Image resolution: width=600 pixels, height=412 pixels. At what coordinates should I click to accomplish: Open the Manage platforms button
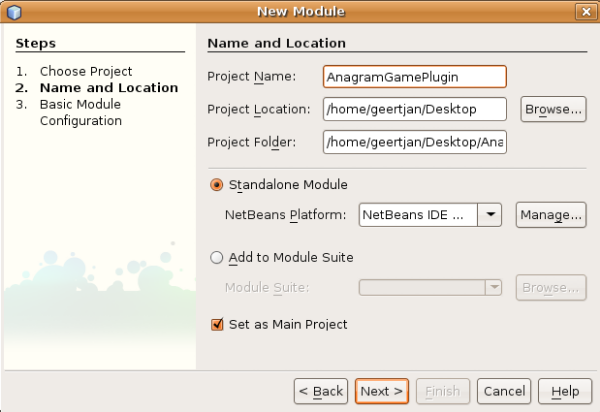coord(551,215)
